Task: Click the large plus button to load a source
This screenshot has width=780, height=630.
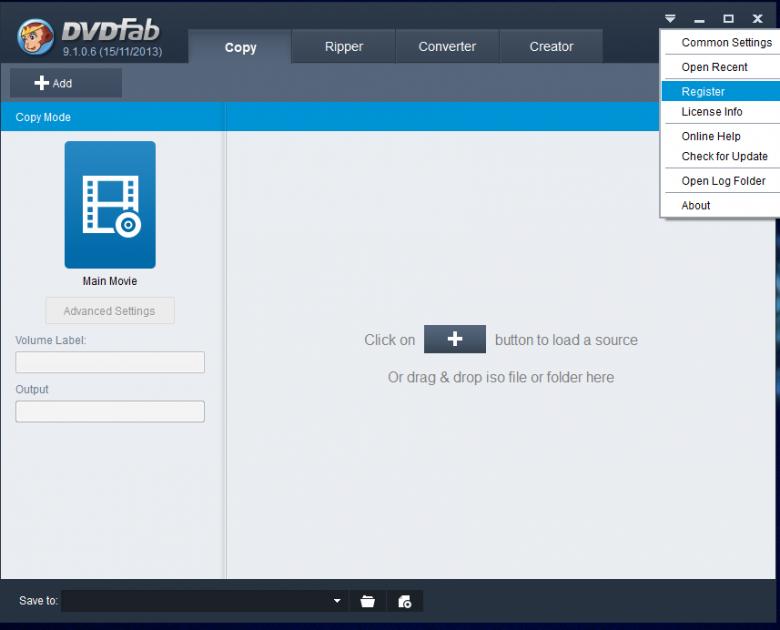Action: pyautogui.click(x=455, y=339)
